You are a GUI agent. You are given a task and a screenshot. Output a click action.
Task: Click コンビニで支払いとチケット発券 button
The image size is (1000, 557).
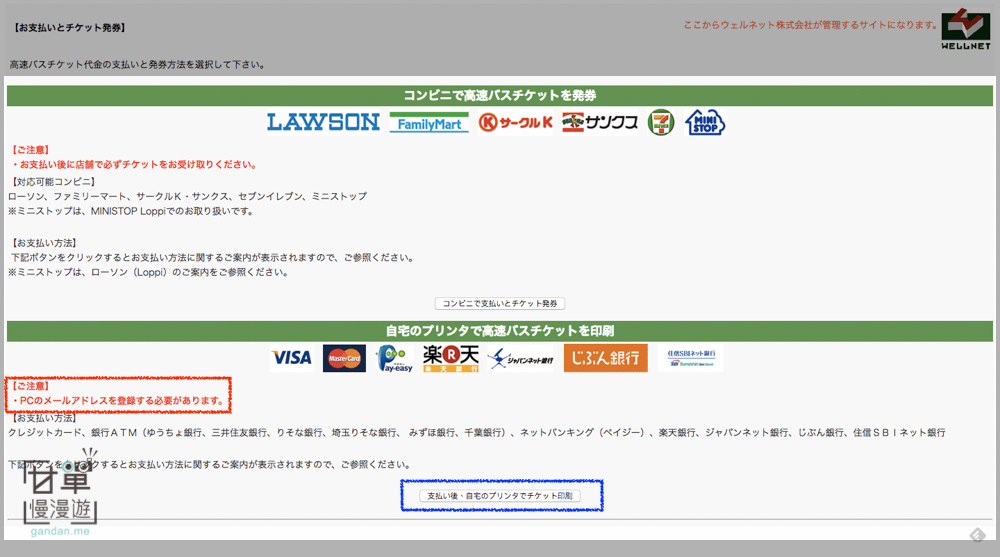(500, 304)
